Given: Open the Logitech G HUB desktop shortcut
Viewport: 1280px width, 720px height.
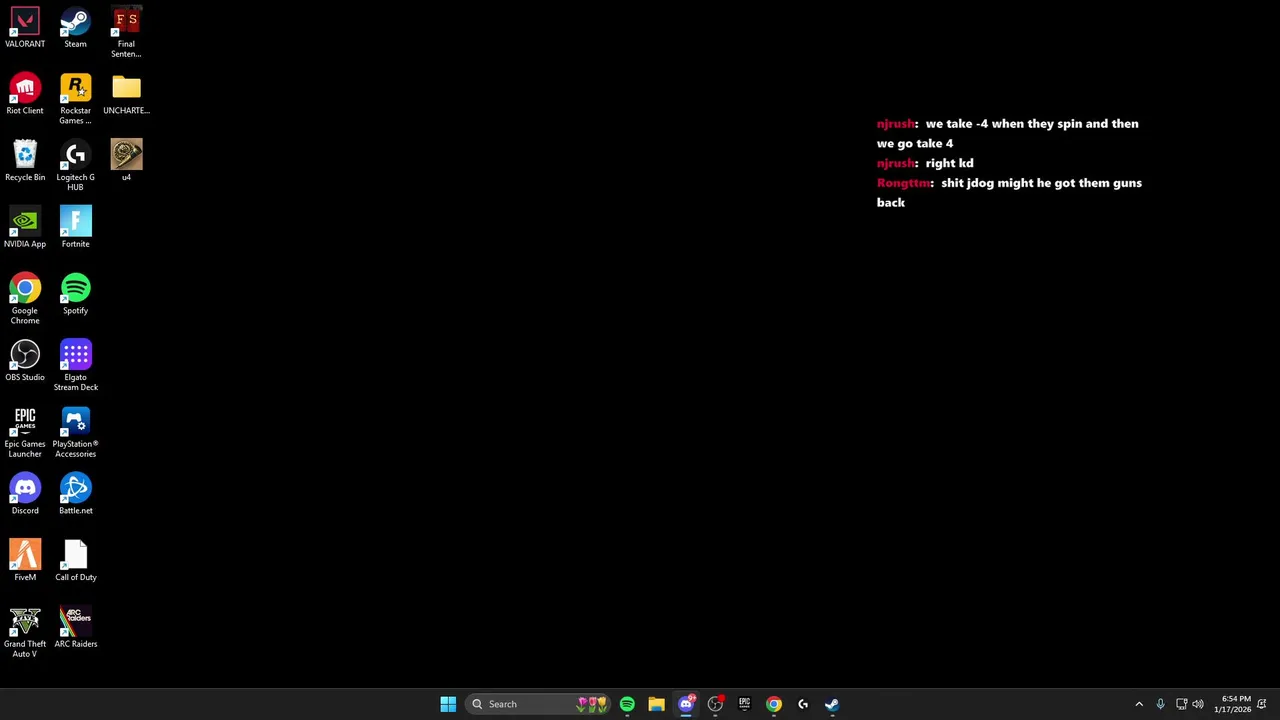Looking at the screenshot, I should [75, 167].
